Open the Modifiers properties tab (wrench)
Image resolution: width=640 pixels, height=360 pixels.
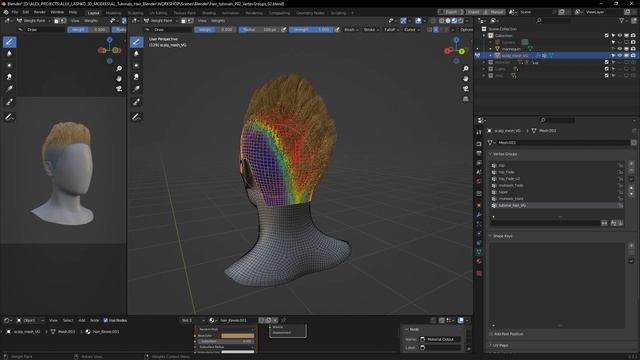pyautogui.click(x=479, y=215)
